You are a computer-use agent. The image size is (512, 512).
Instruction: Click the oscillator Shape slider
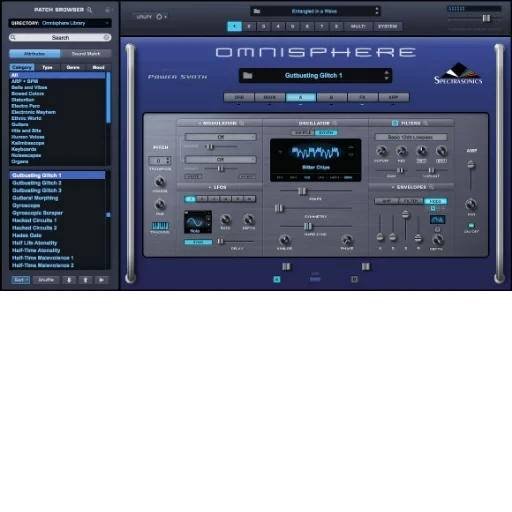click(x=302, y=191)
